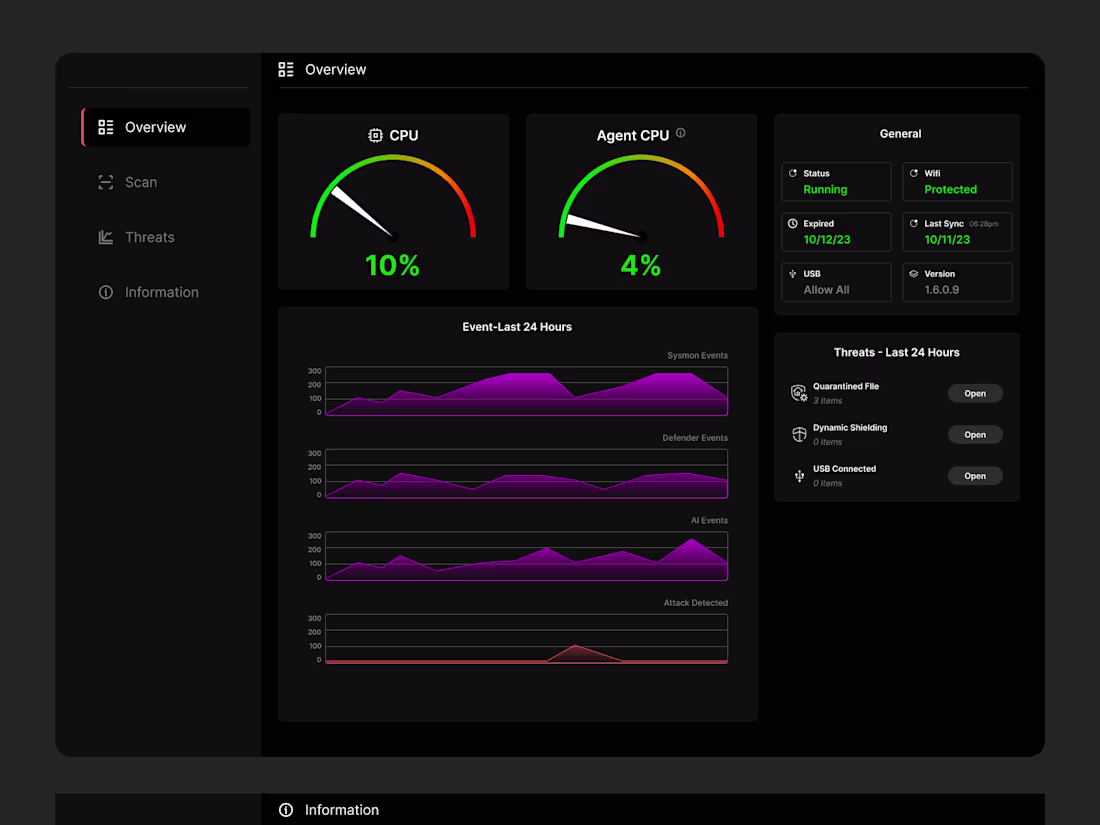1100x825 pixels.
Task: Open the USB Connected items list
Action: coord(975,475)
